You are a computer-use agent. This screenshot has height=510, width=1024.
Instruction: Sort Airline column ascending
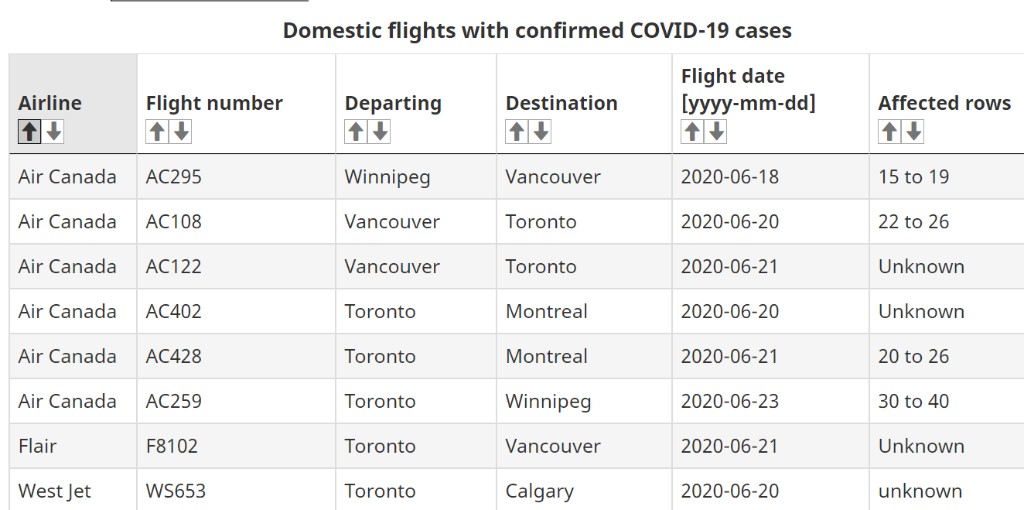coord(29,132)
